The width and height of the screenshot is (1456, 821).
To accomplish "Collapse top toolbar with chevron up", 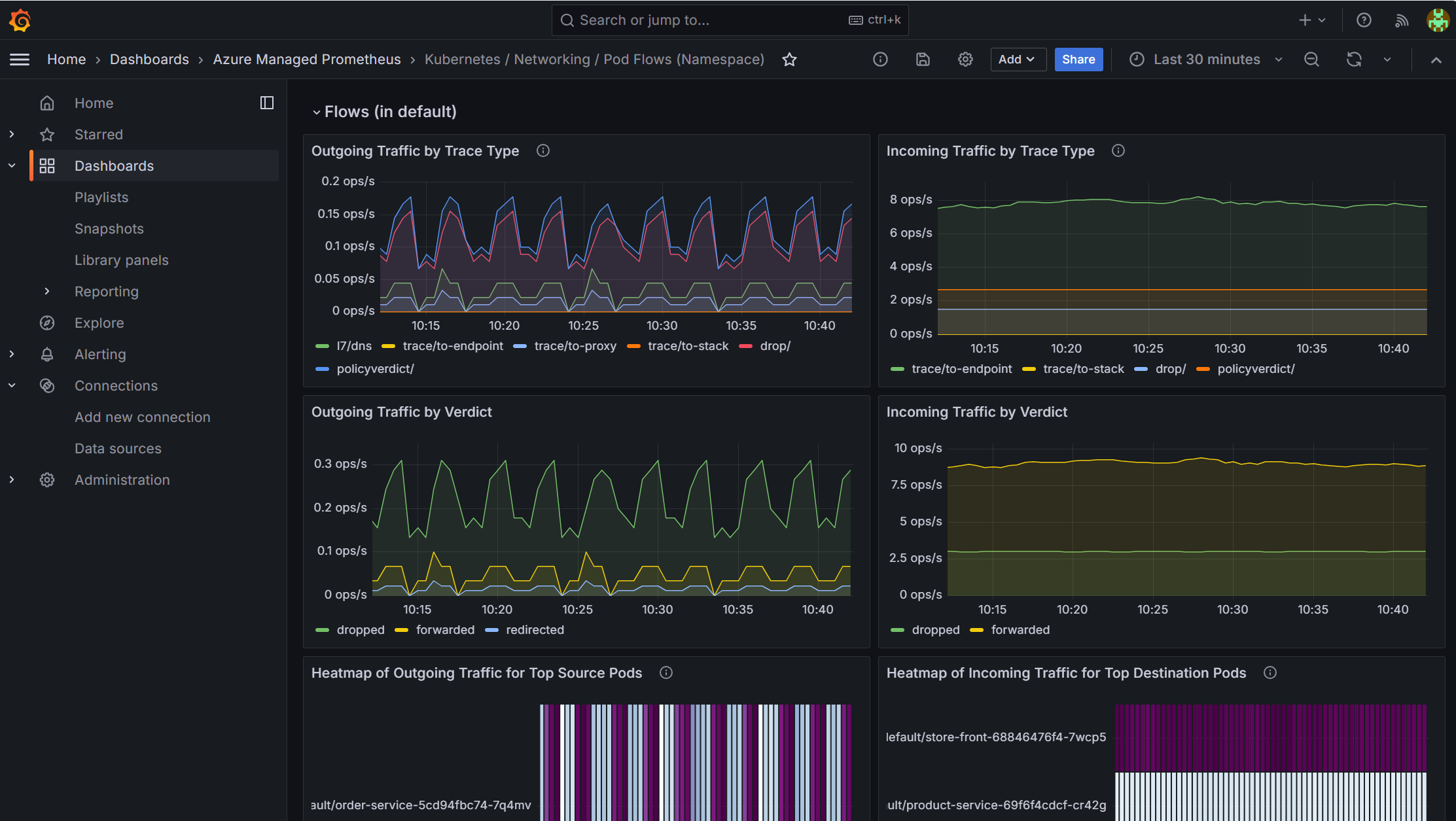I will pyautogui.click(x=1436, y=60).
